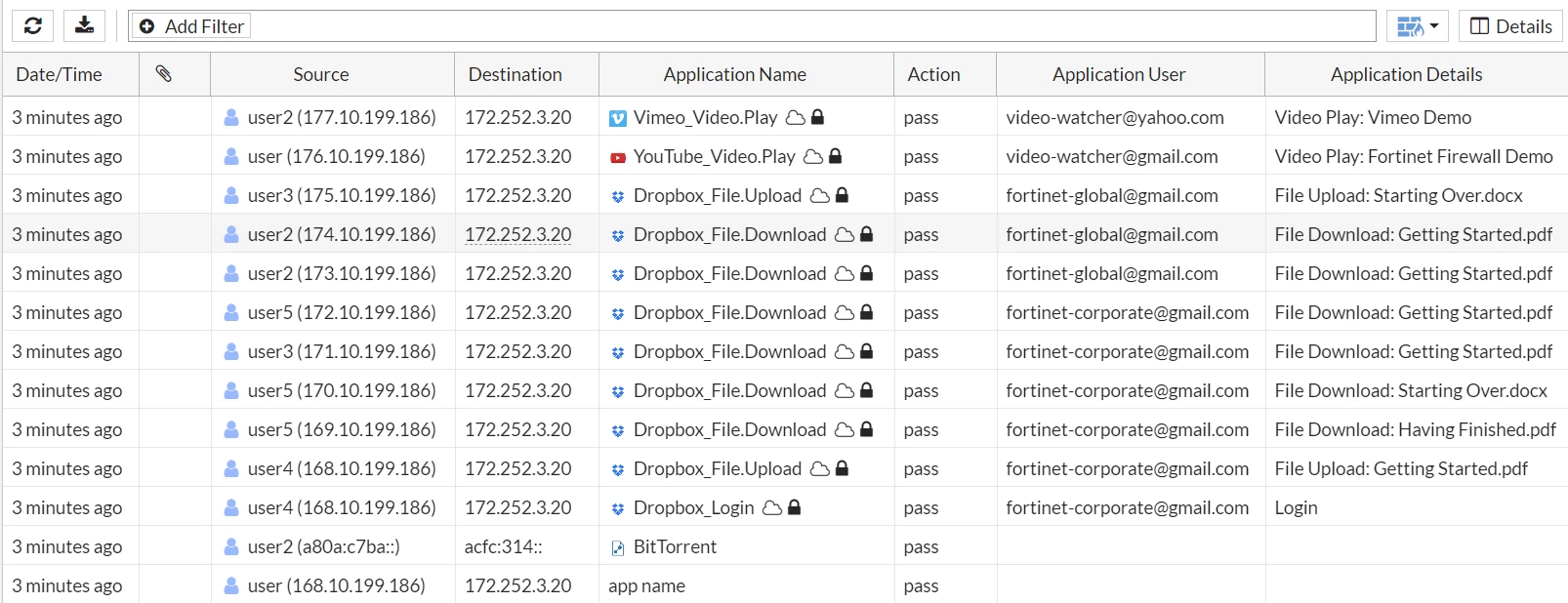Image resolution: width=1568 pixels, height=603 pixels.
Task: Click user icon for user2 (177.10.199.186)
Action: coord(231,117)
